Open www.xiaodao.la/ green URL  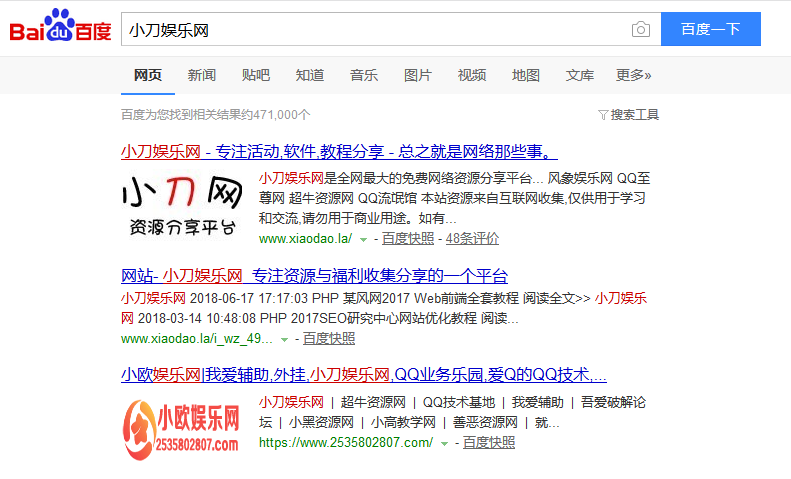pyautogui.click(x=305, y=238)
